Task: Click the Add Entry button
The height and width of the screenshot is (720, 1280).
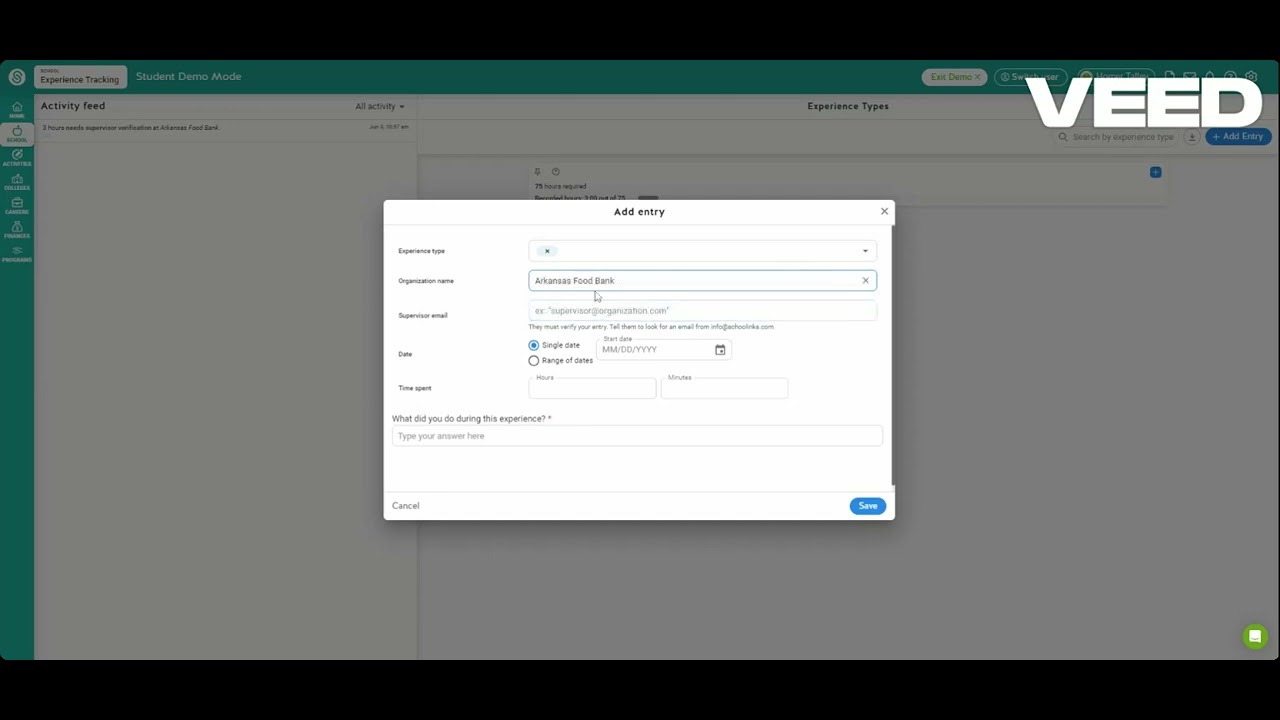Action: pos(1238,137)
